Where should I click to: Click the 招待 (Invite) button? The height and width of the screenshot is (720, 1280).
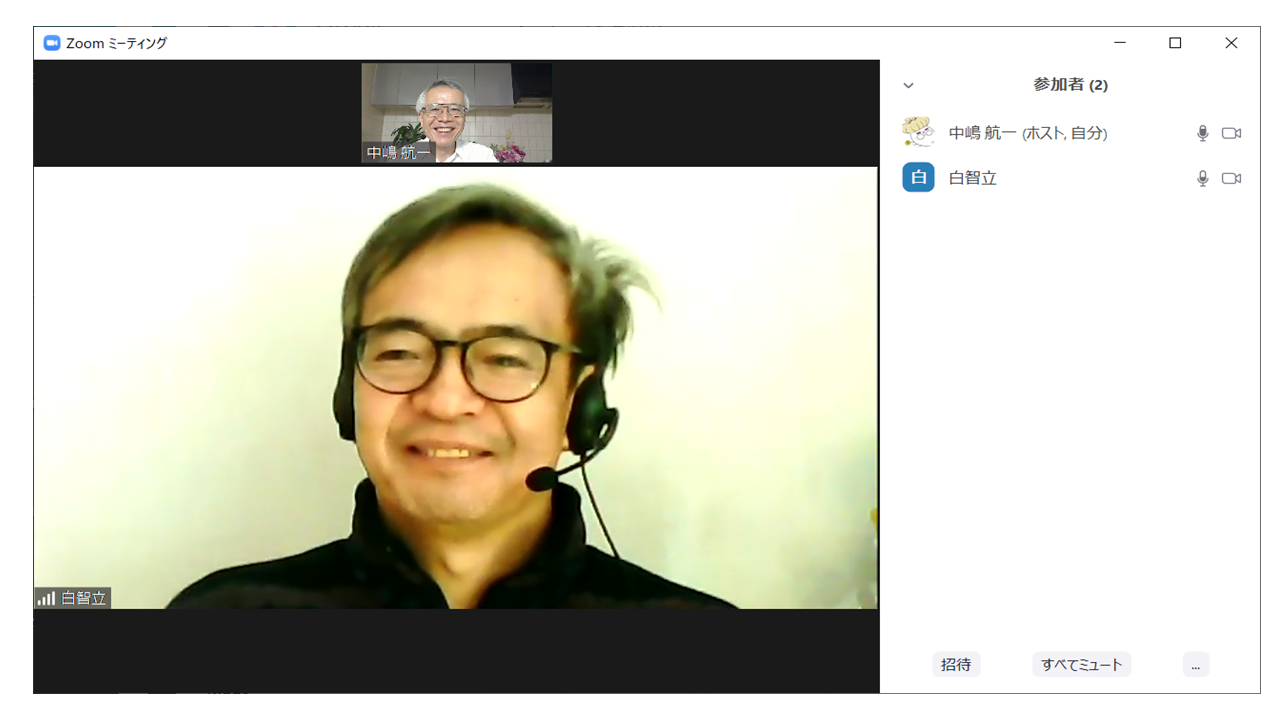point(956,664)
